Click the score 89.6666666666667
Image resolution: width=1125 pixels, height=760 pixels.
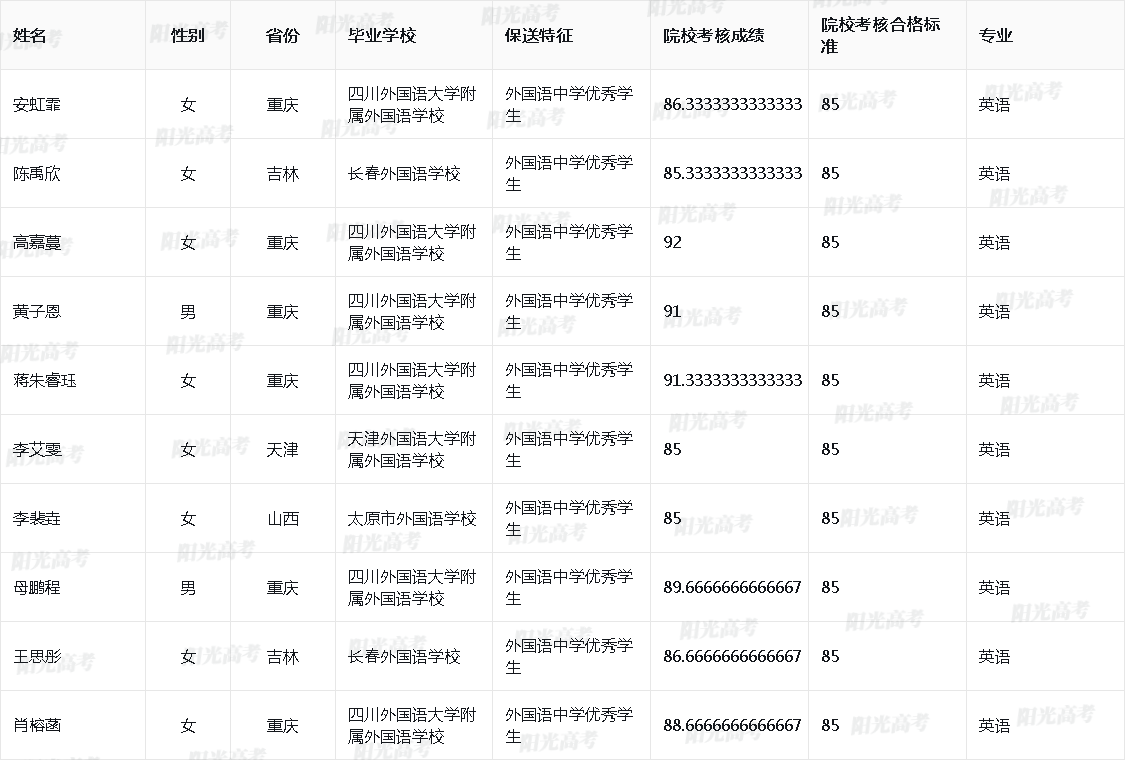(x=733, y=587)
